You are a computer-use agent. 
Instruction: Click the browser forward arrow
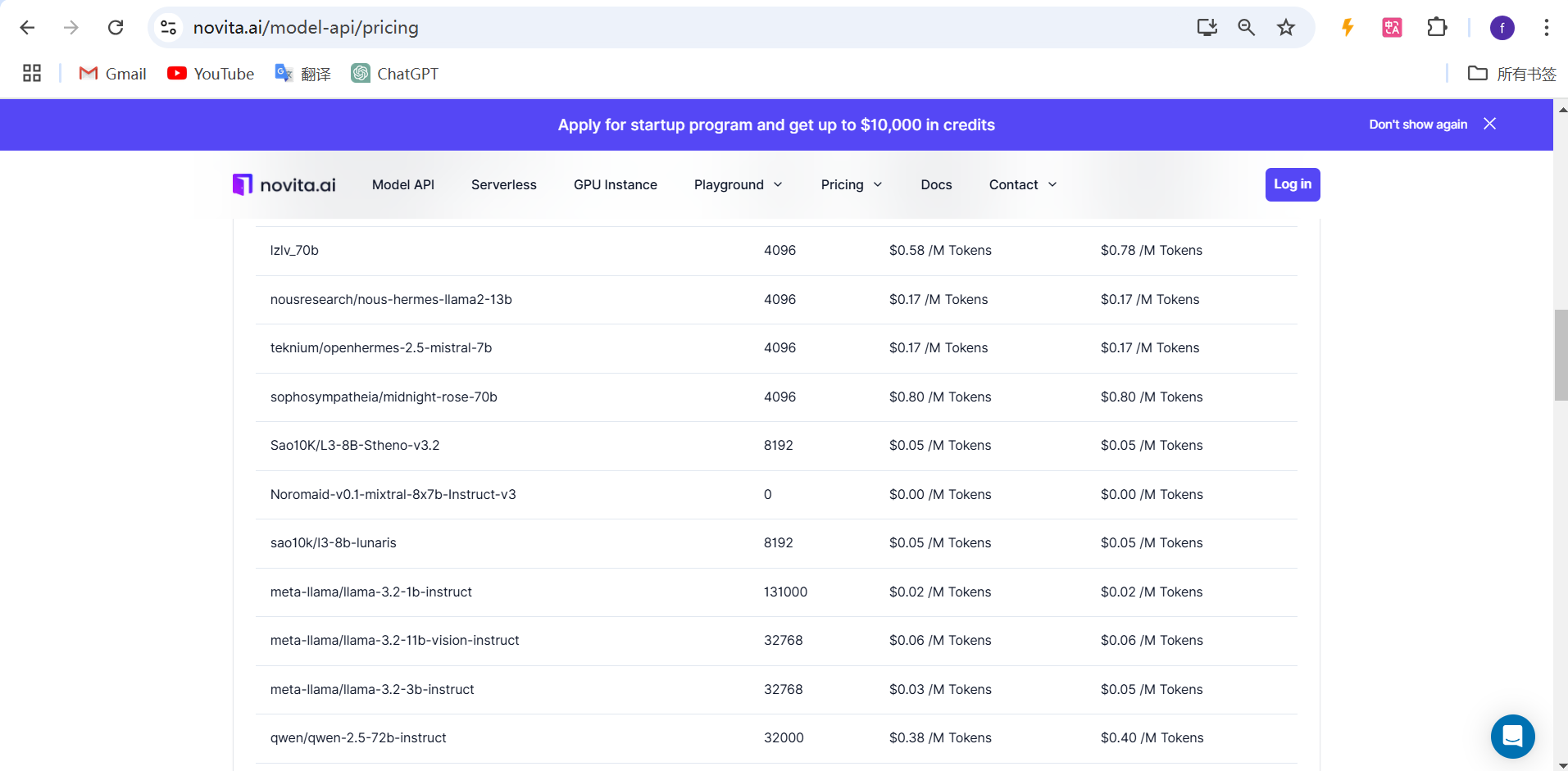[x=71, y=28]
